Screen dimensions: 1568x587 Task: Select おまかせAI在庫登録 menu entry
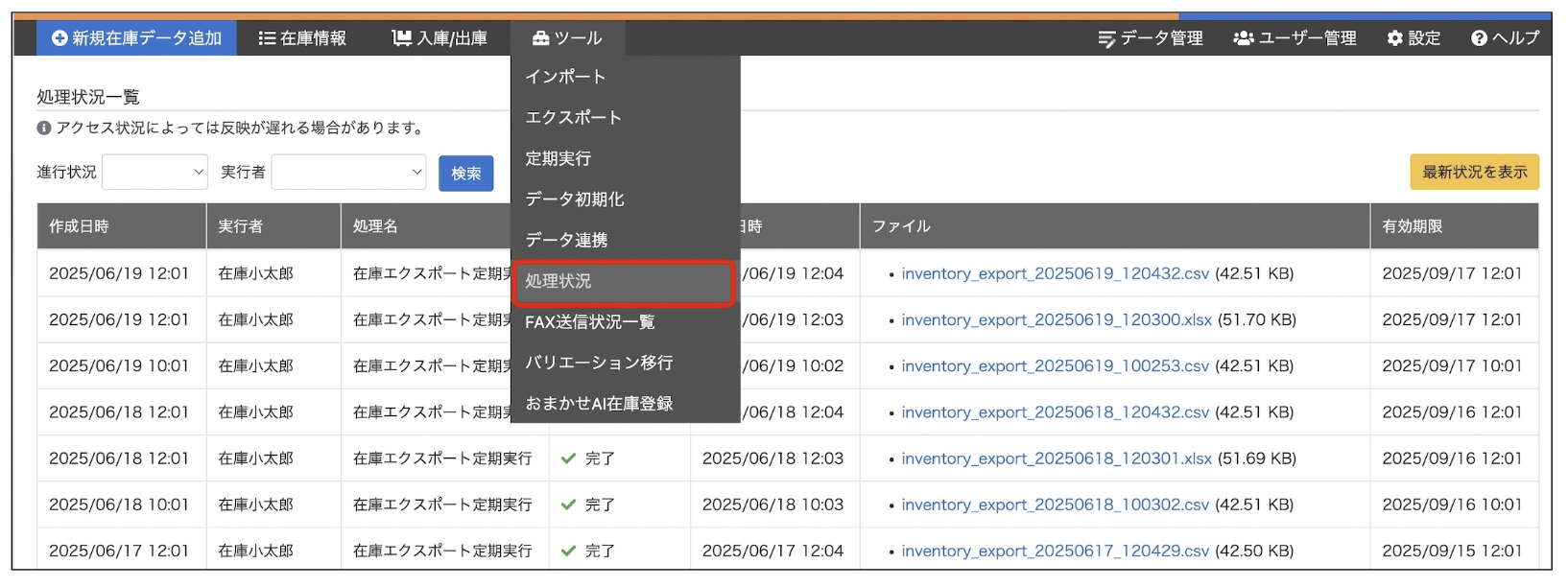(x=625, y=403)
